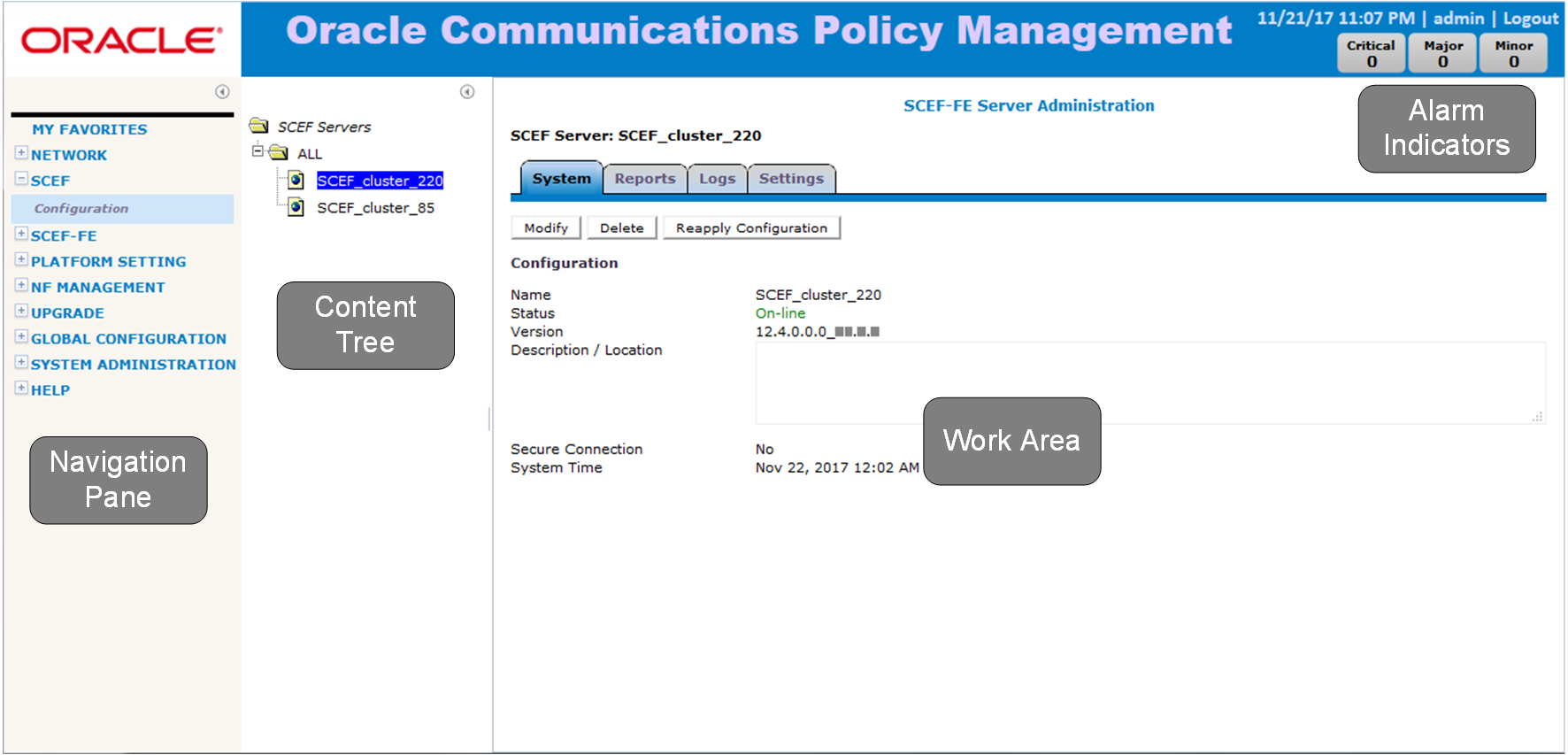This screenshot has height=755, width=1568.
Task: Expand the SCEF-FE menu section
Action: tap(21, 235)
